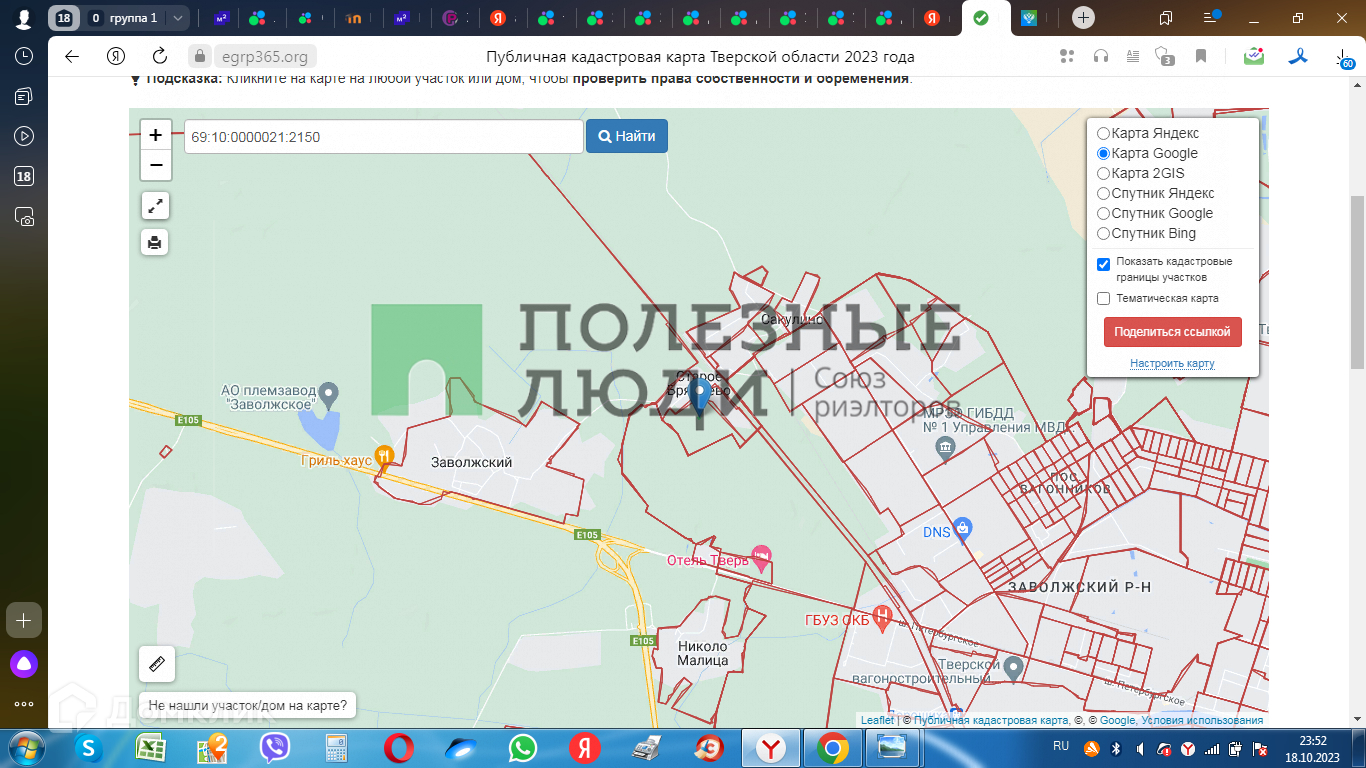Screen dimensions: 1366x768
Task: Activate the ruler measurement tool
Action: (x=157, y=664)
